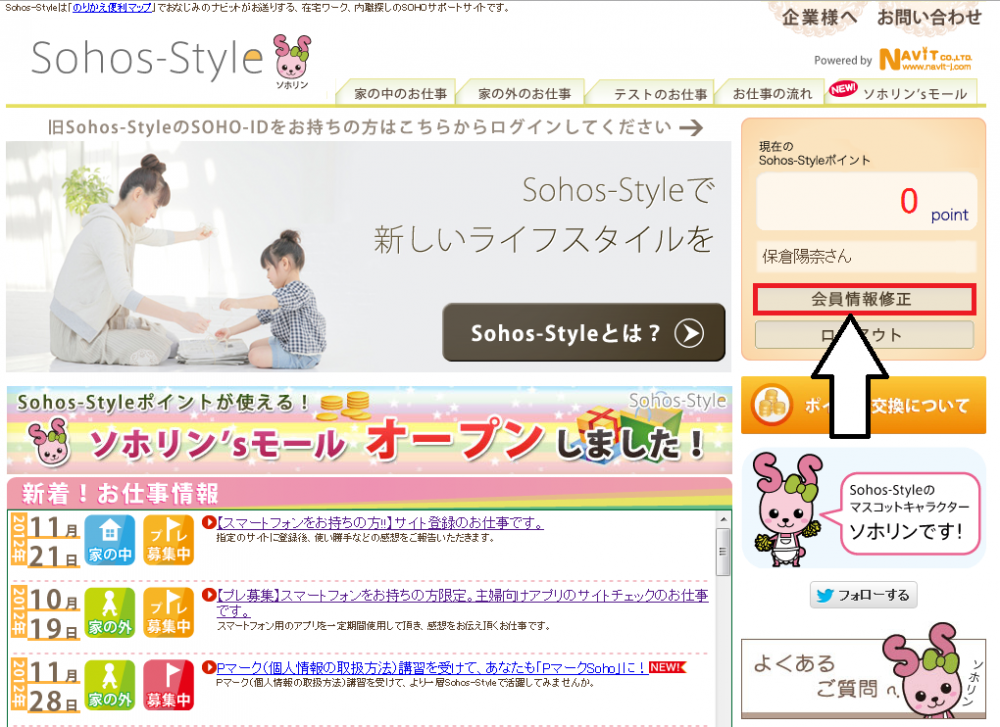Click the arrow after SOHO-ID login text
The image size is (1000, 727).
click(x=691, y=128)
